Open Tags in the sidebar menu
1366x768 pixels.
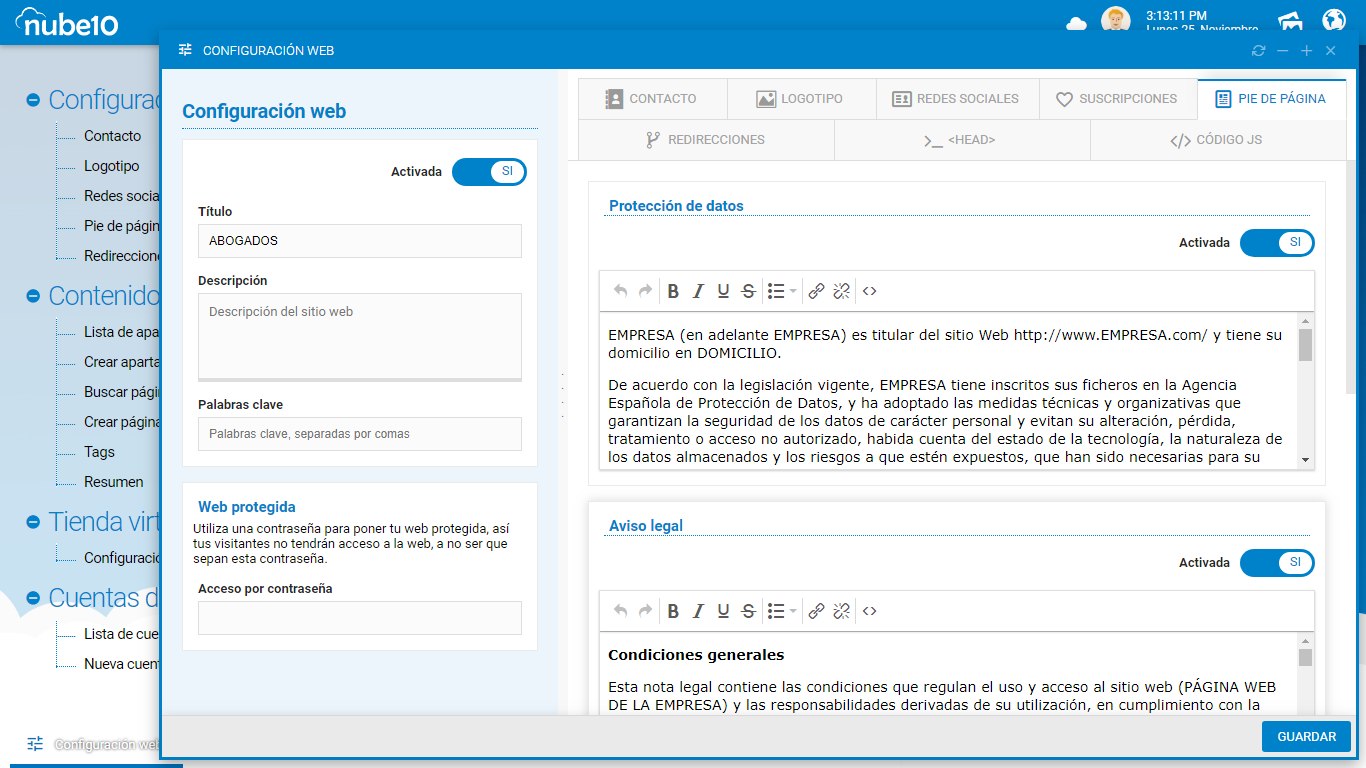tap(99, 452)
